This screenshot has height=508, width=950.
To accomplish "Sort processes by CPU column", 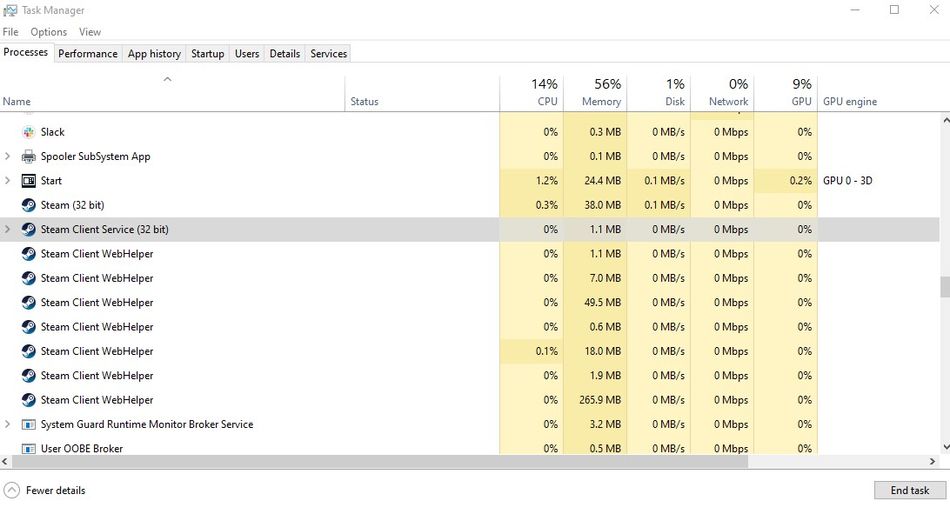I will 531,94.
